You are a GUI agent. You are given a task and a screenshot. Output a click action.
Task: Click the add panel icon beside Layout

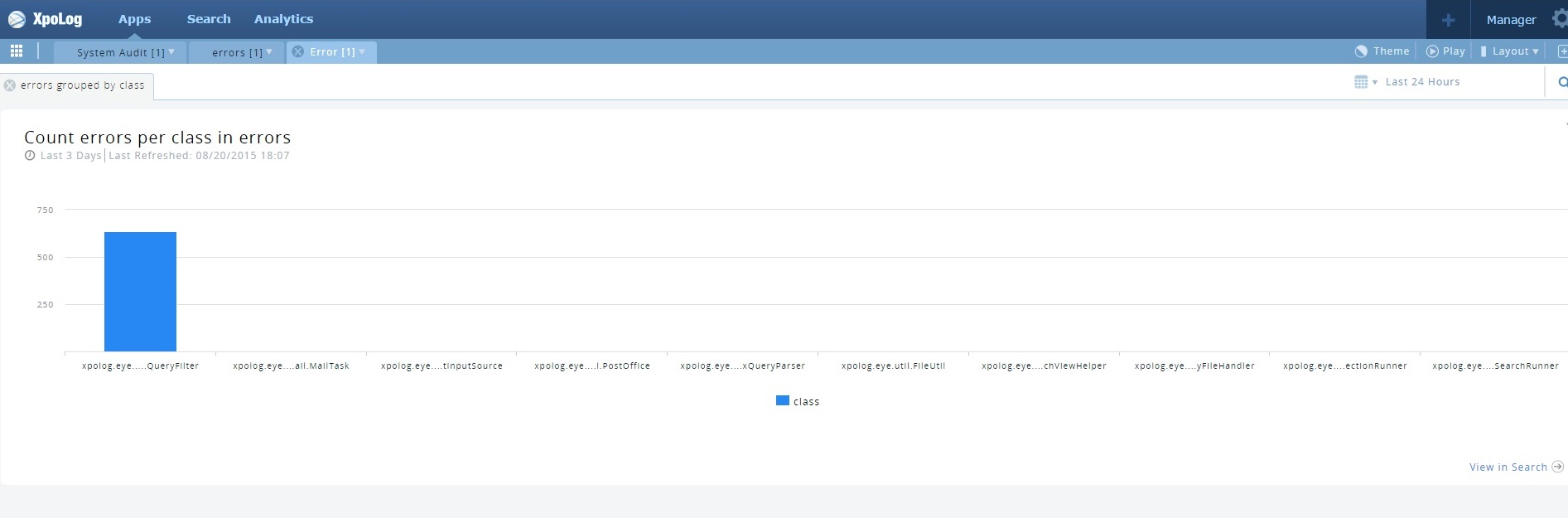click(x=1562, y=51)
